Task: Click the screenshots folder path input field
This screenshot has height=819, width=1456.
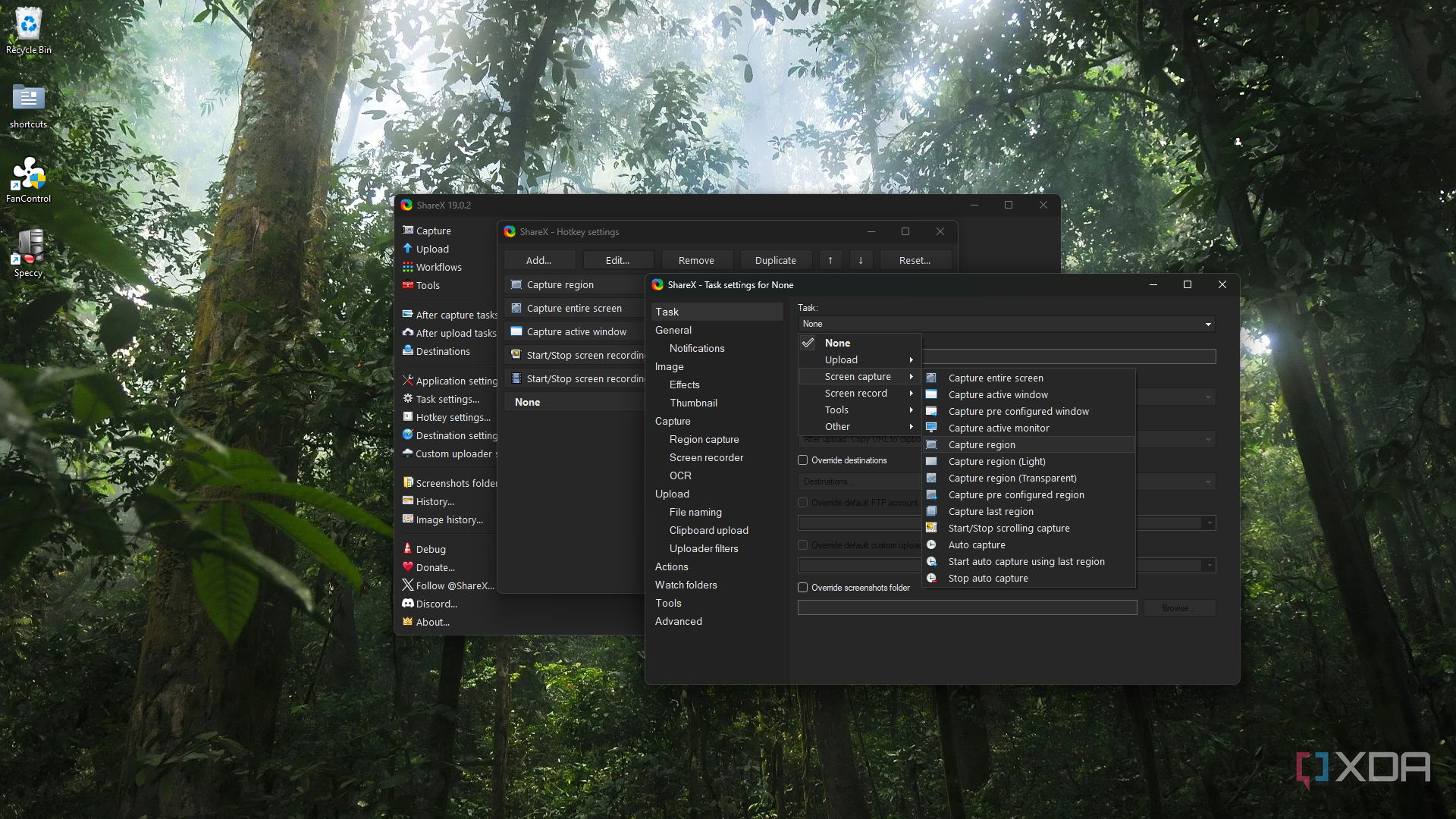Action: click(967, 607)
